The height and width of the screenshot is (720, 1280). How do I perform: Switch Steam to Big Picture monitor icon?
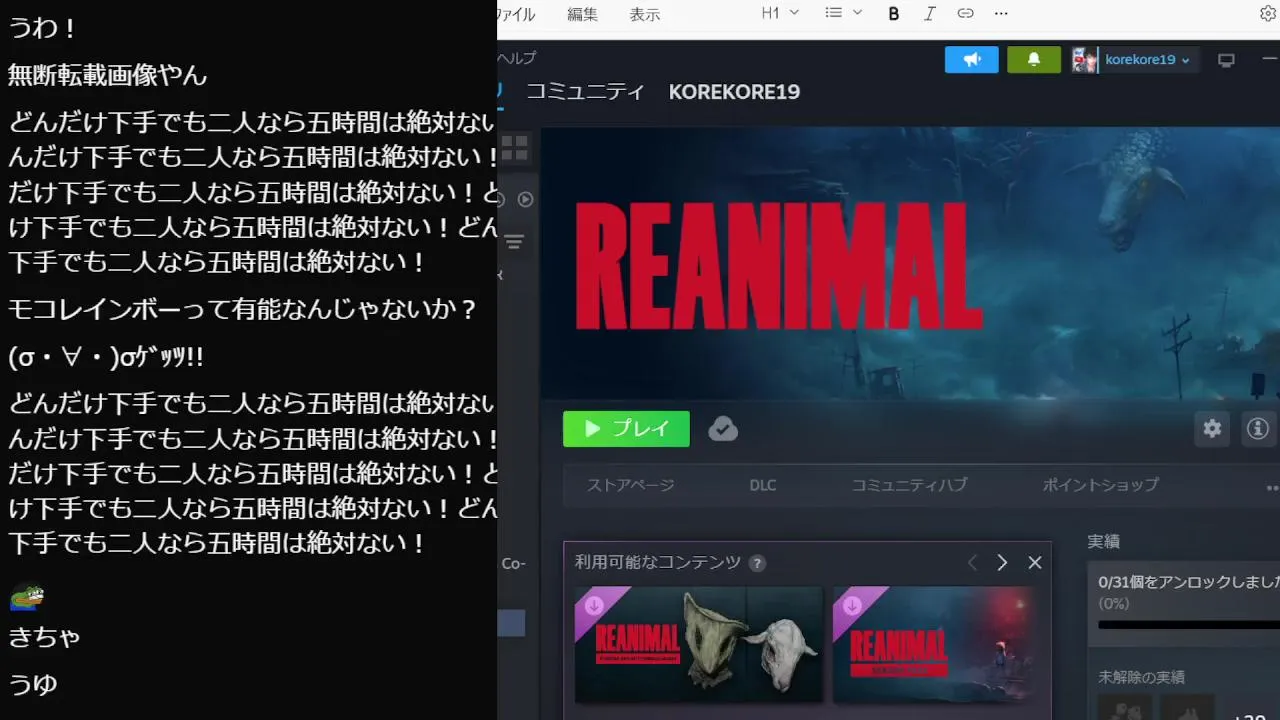pos(1226,60)
